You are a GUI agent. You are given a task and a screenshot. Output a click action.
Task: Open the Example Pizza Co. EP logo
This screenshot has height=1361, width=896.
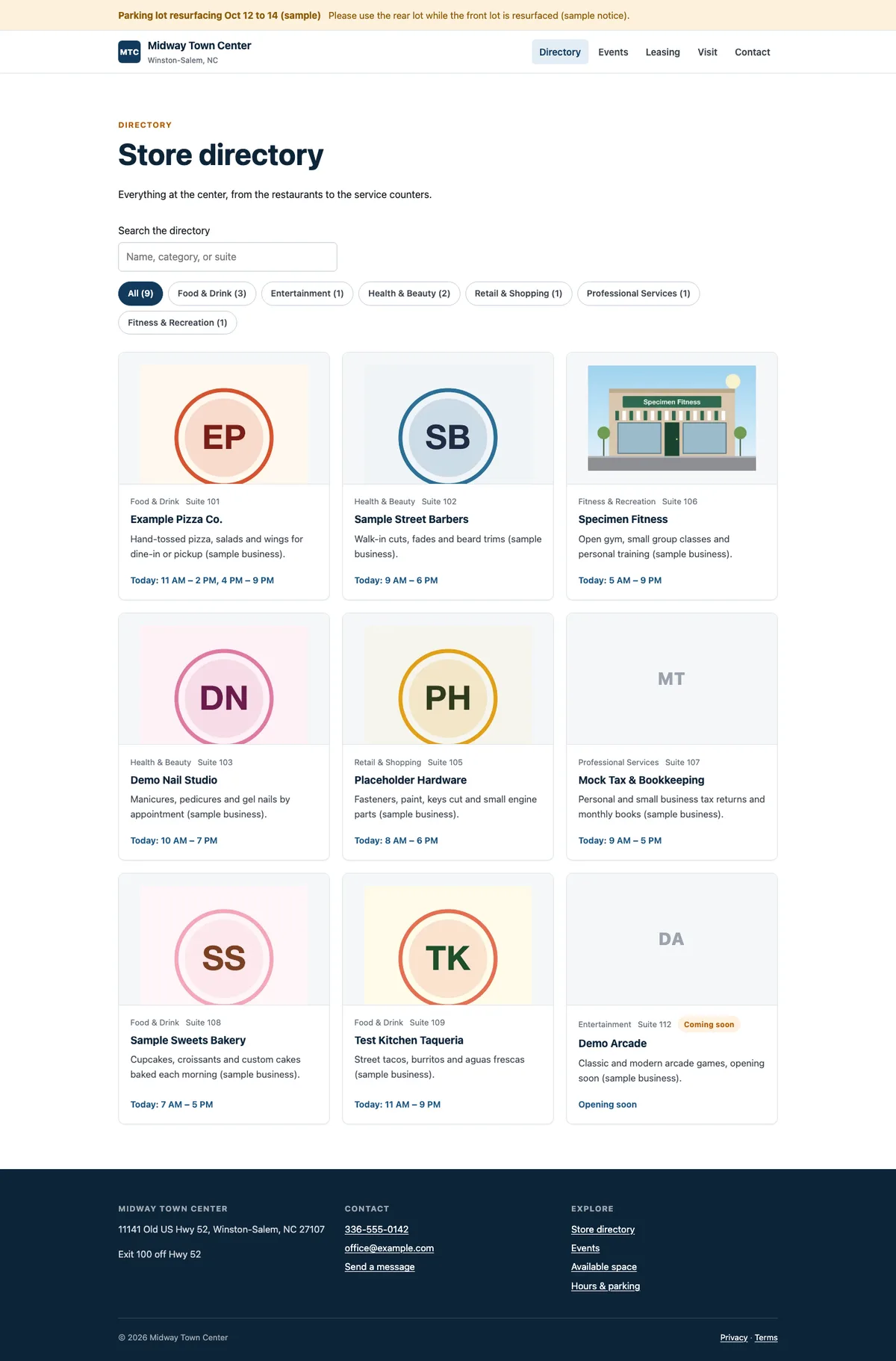(224, 424)
